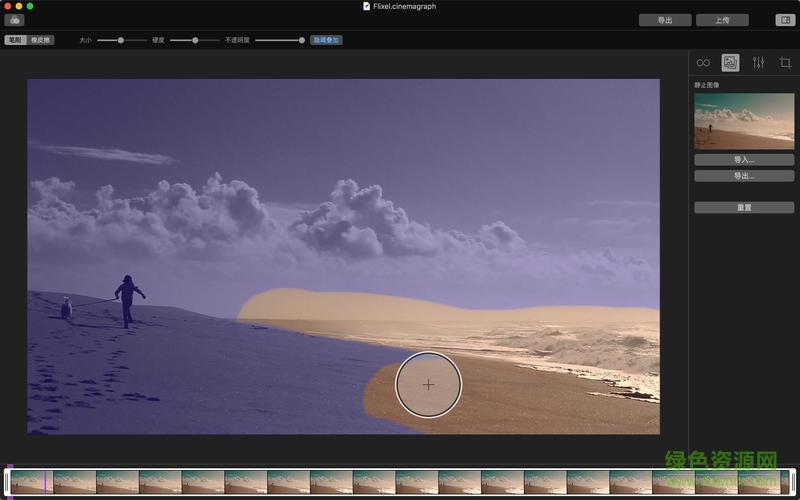Toggle the sidebar panel layout icon
800x500 pixels.
[x=784, y=20]
